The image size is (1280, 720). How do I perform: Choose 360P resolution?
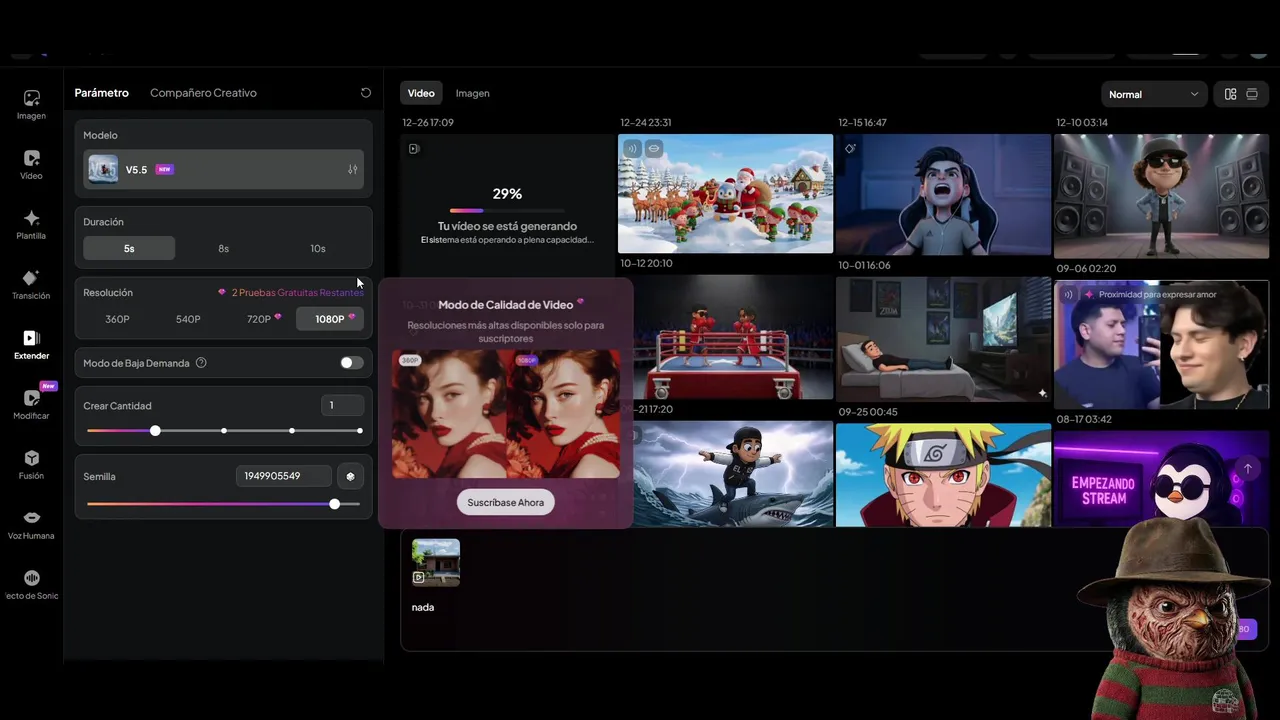117,319
